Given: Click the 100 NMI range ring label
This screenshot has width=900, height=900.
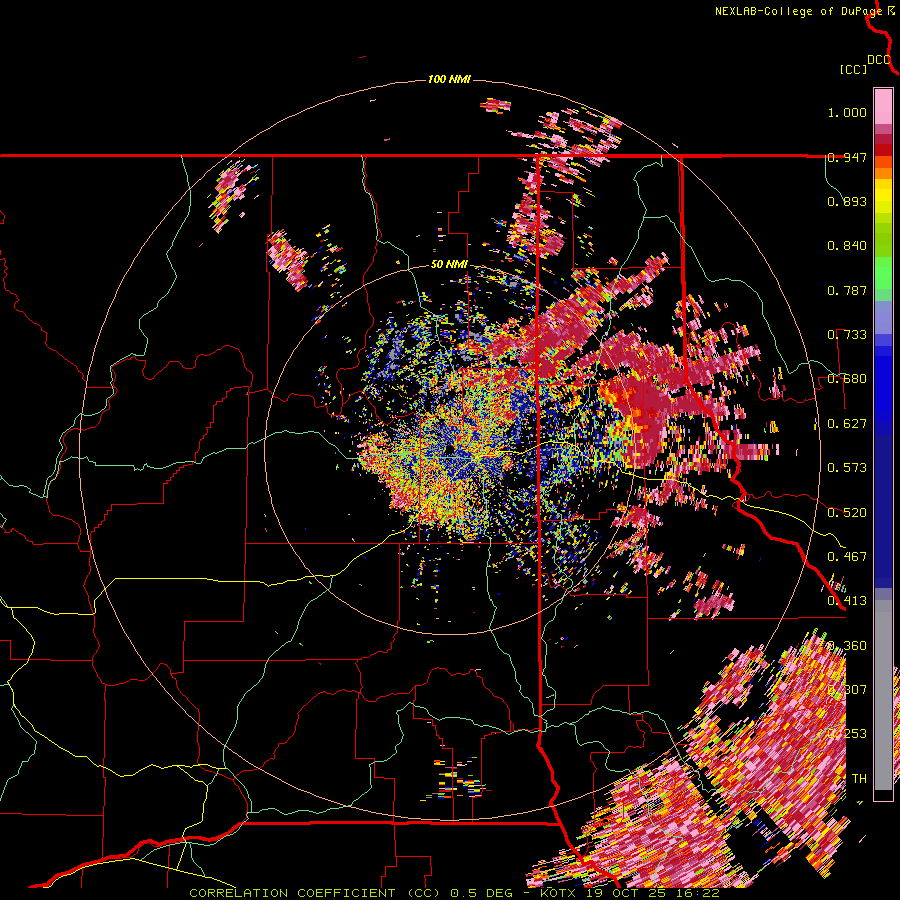Looking at the screenshot, I should tap(449, 79).
